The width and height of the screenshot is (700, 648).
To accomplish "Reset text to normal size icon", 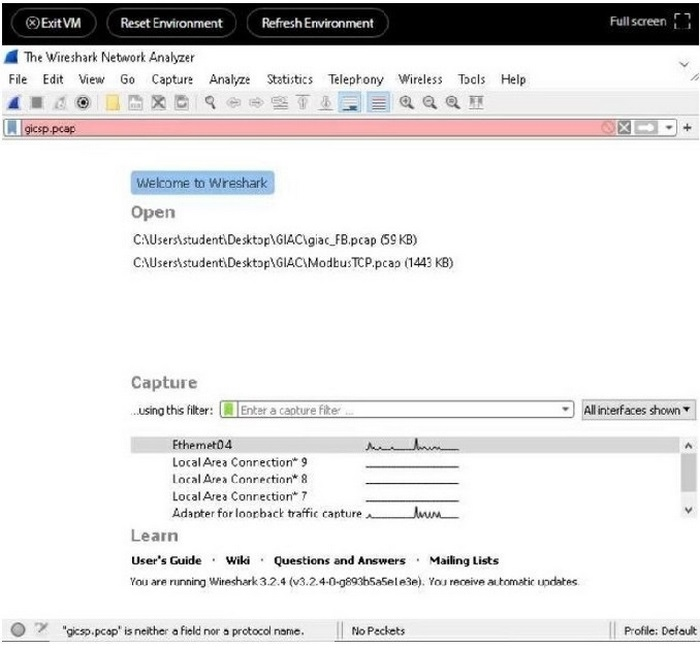I will point(453,103).
